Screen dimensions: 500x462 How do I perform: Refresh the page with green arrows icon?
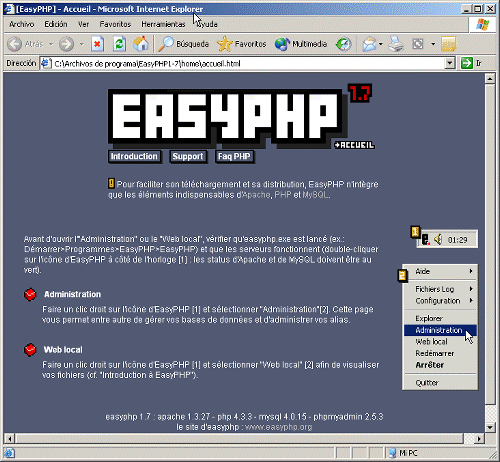coord(119,44)
